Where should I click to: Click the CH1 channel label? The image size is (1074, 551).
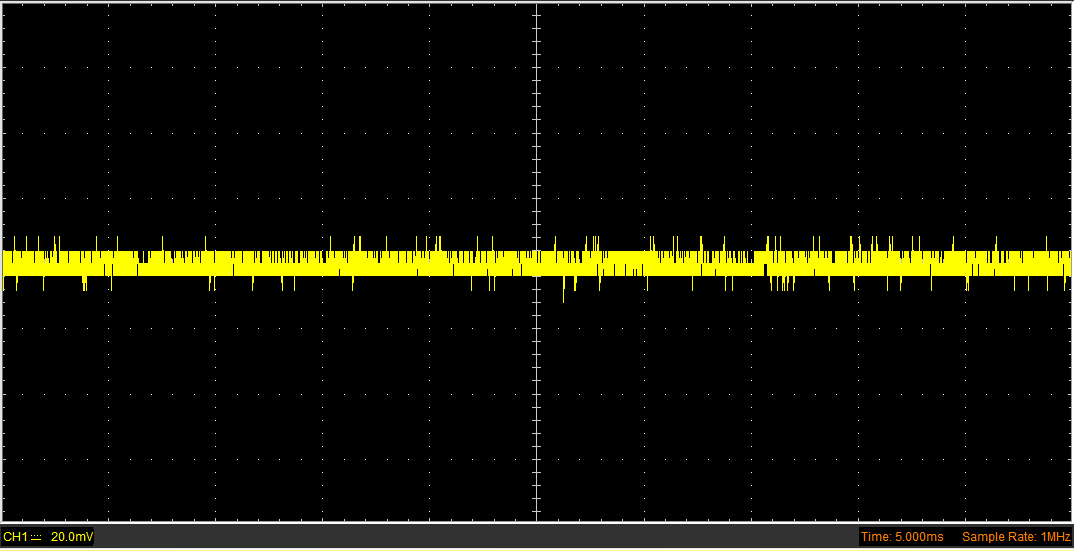click(14, 537)
